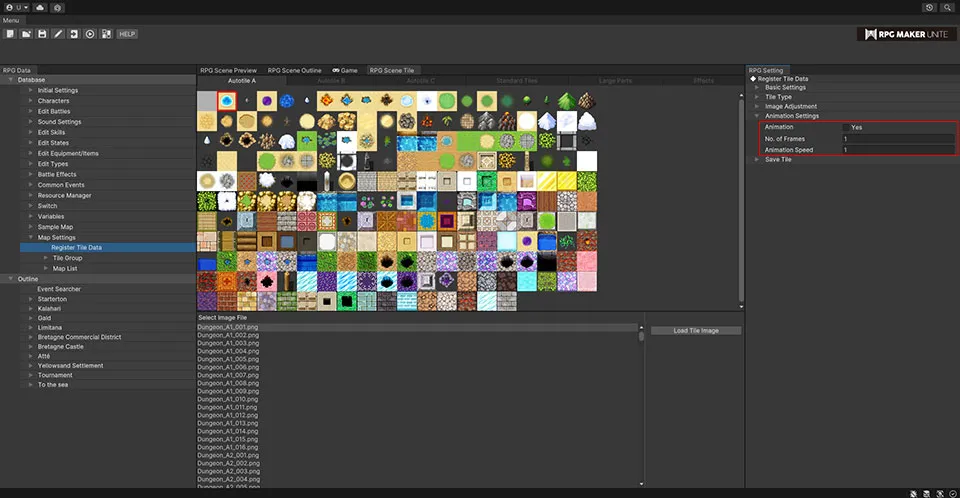Select the Sample Map tree item
Screen dimensions: 960x498
[x=55, y=227]
